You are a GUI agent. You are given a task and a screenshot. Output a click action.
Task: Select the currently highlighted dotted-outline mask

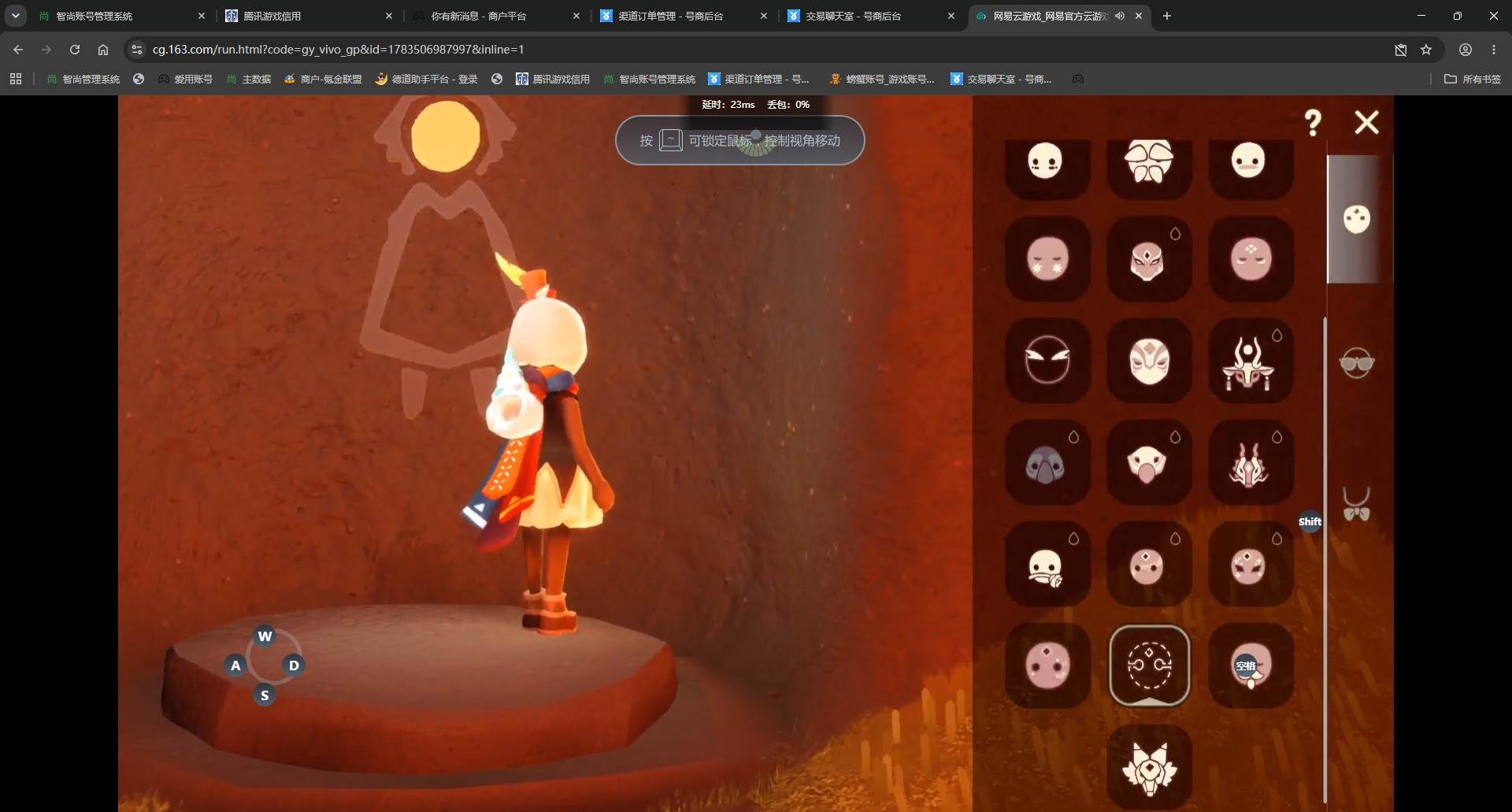coord(1149,666)
